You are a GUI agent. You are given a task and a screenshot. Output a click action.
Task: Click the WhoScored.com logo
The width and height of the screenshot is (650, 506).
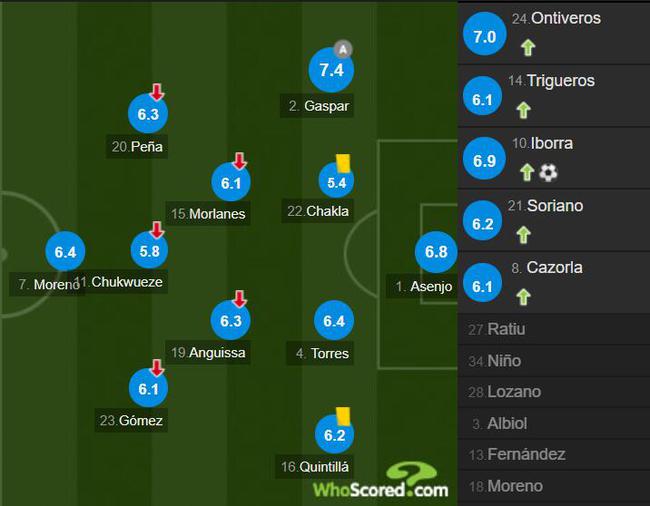(380, 481)
